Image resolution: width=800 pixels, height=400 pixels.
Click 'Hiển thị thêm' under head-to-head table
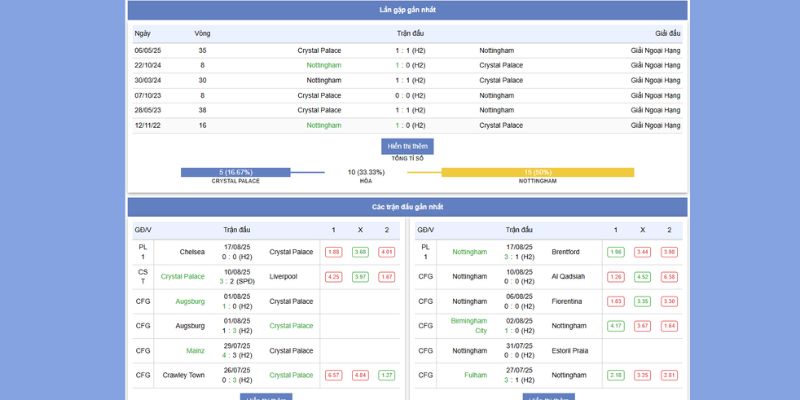pyautogui.click(x=407, y=146)
